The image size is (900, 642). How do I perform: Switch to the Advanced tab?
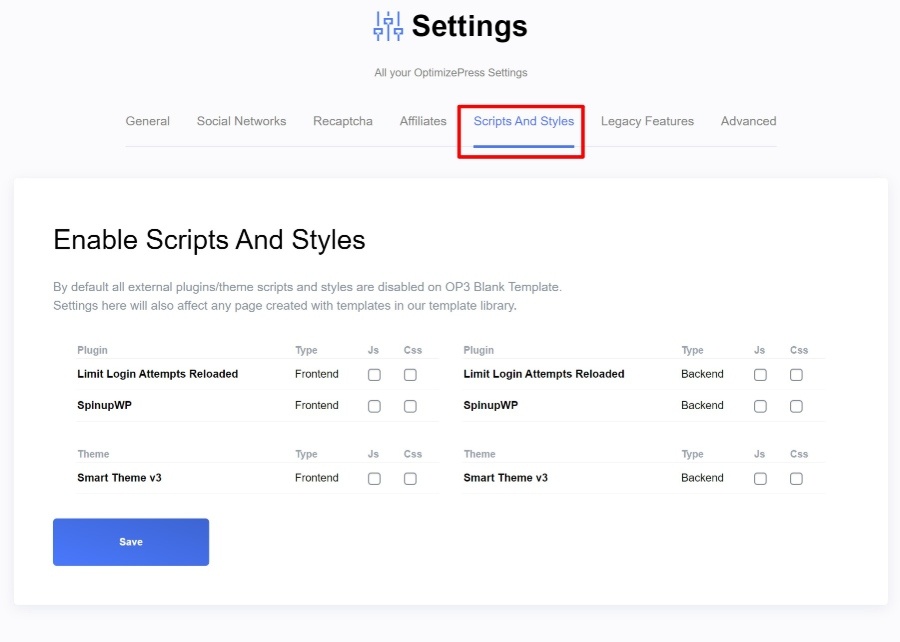(x=748, y=121)
